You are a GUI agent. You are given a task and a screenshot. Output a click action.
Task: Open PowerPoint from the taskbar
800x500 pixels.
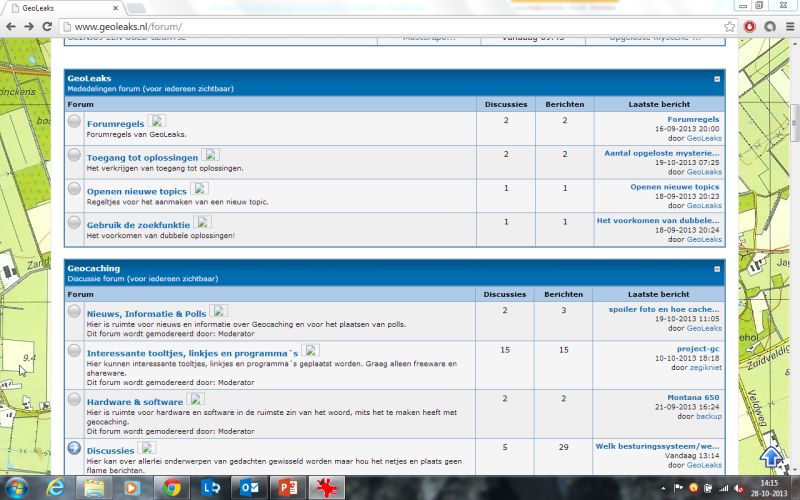click(288, 488)
